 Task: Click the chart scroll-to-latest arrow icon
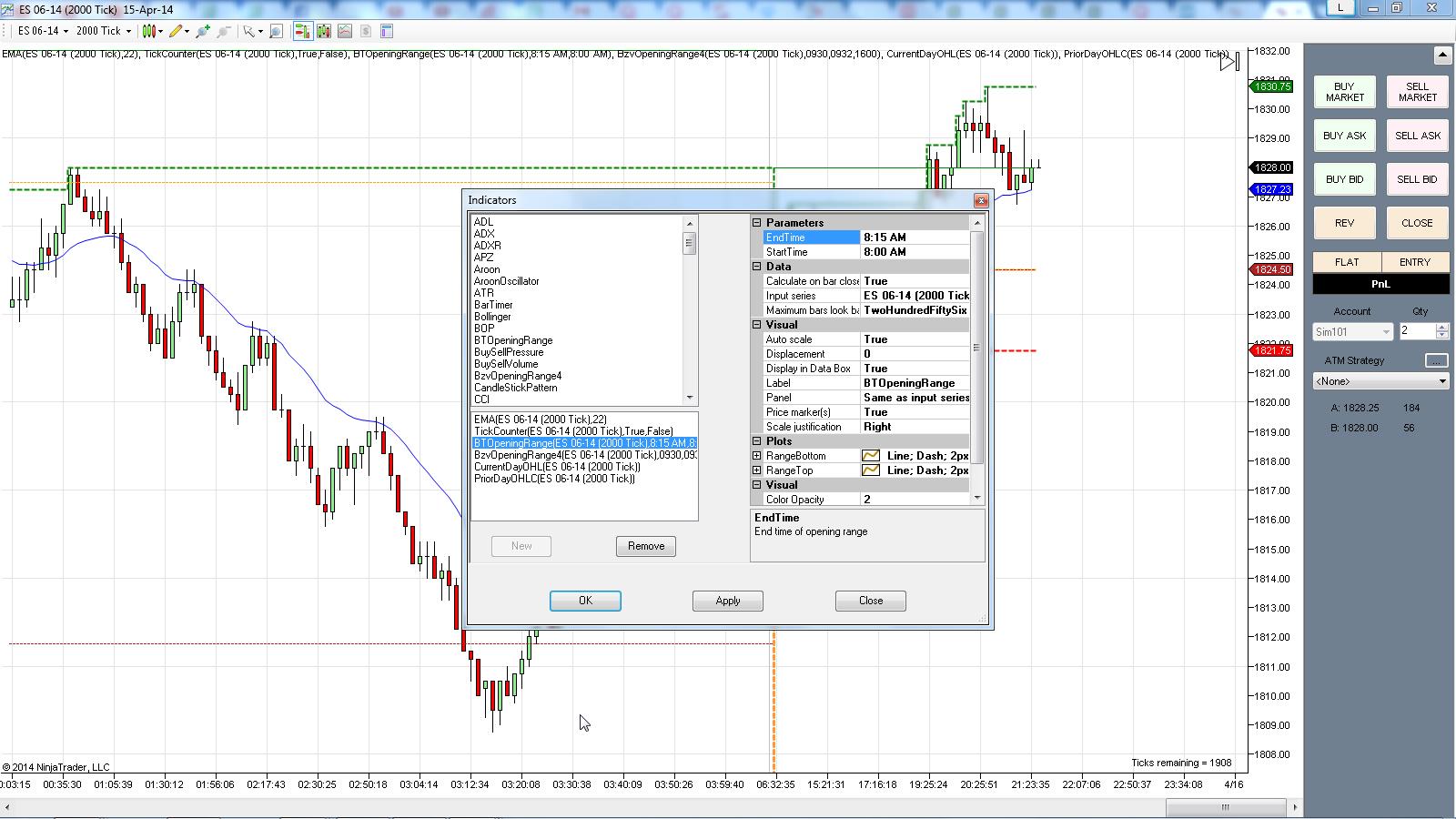pyautogui.click(x=1230, y=62)
